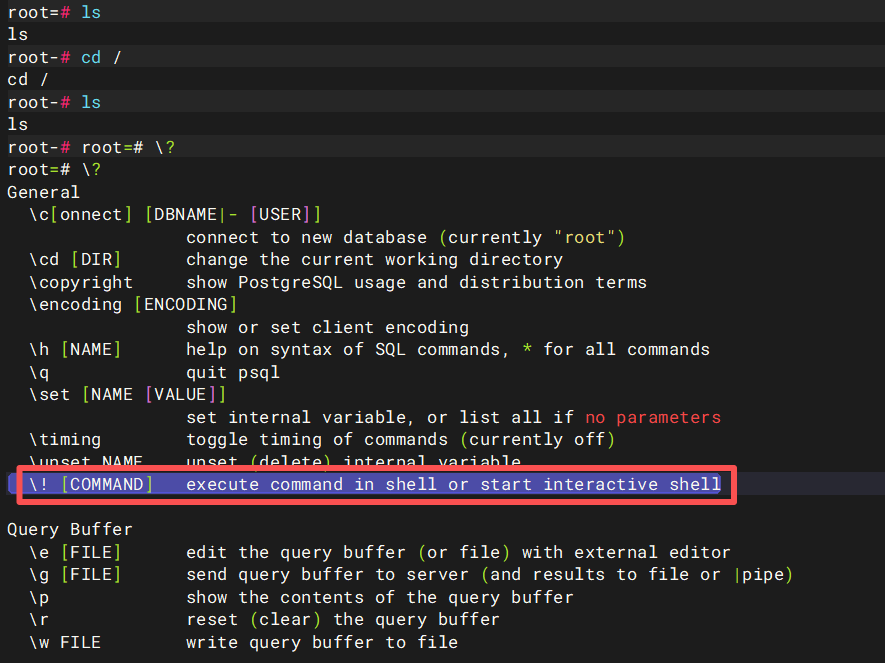
Task: Click the \e [FILE] edit command
Action: [75, 552]
